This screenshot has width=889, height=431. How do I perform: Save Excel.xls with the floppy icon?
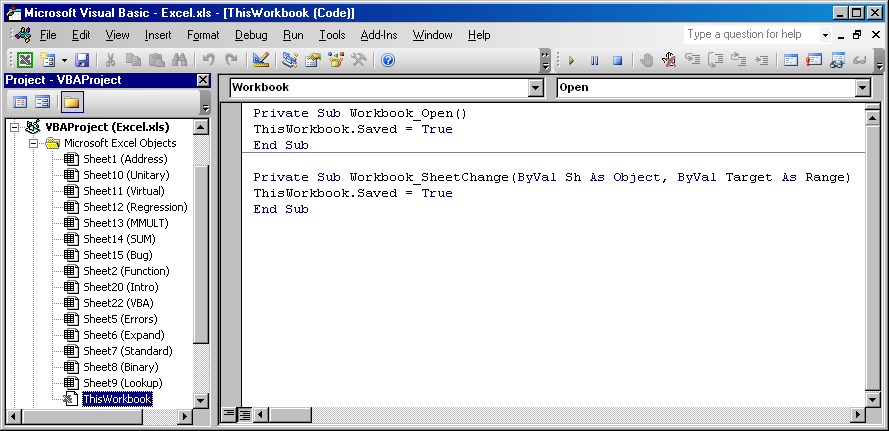82,60
